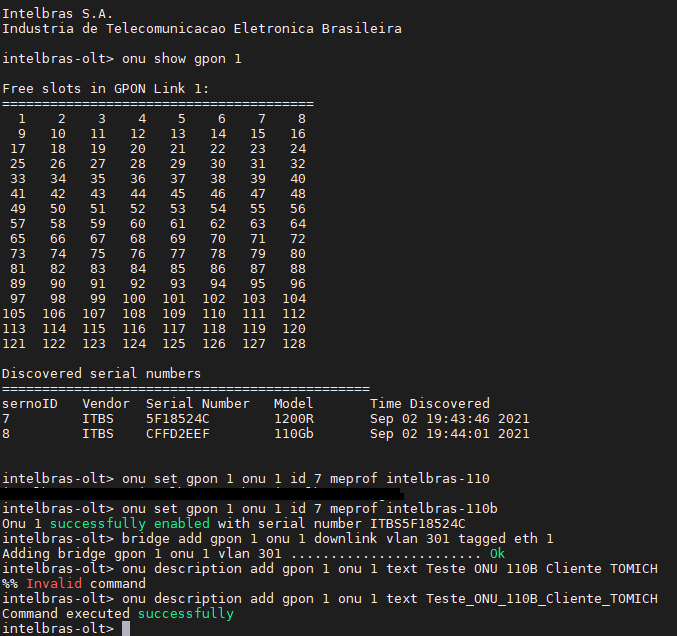677x636 pixels.
Task: Click the command ending 'meprof intelbras-110'
Action: pyautogui.click(x=306, y=479)
